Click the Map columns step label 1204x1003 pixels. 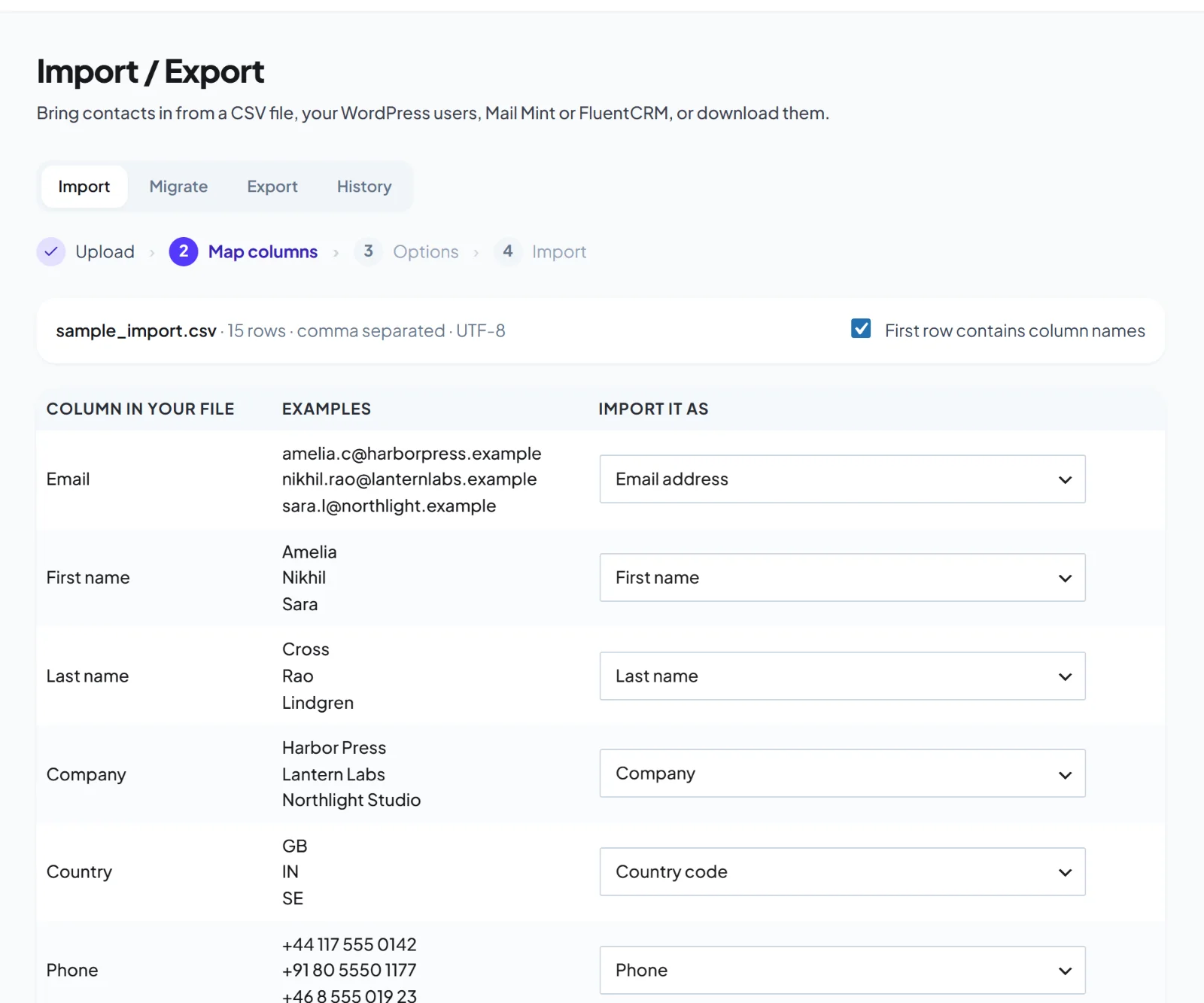click(x=263, y=252)
